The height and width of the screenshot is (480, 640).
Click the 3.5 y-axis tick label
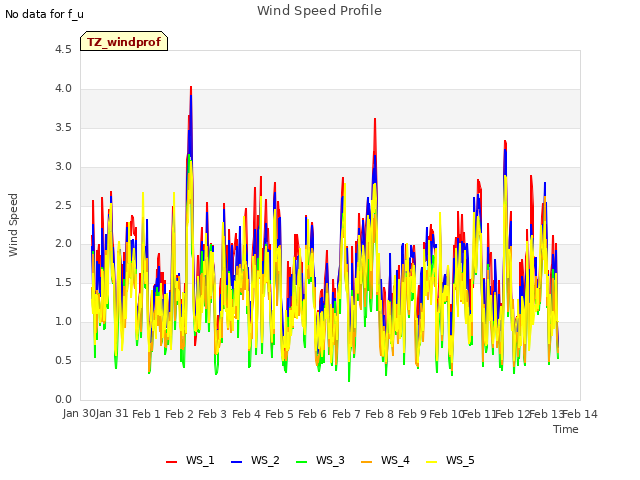tap(63, 127)
